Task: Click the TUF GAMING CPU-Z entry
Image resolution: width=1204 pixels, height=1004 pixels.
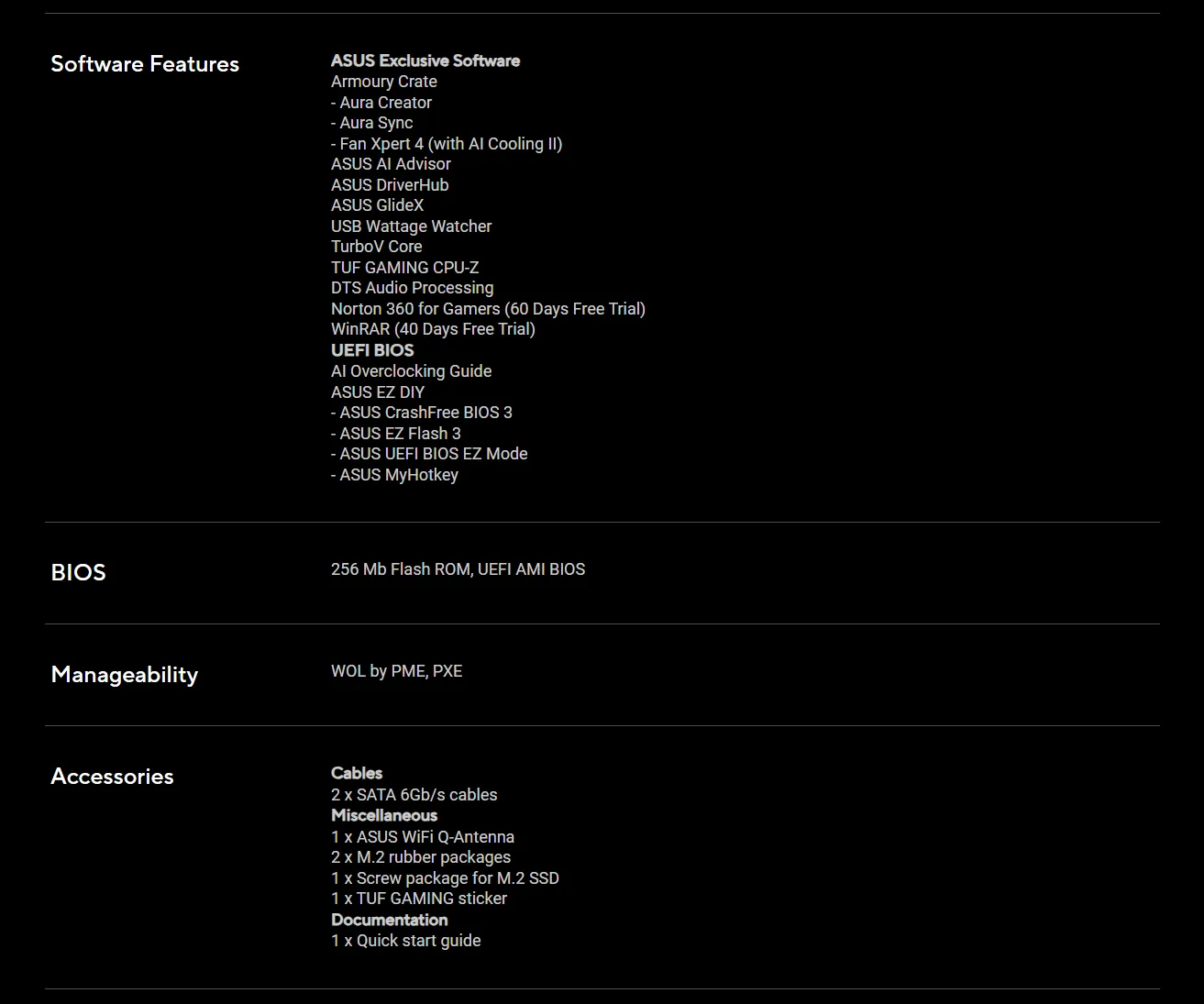Action: point(404,268)
